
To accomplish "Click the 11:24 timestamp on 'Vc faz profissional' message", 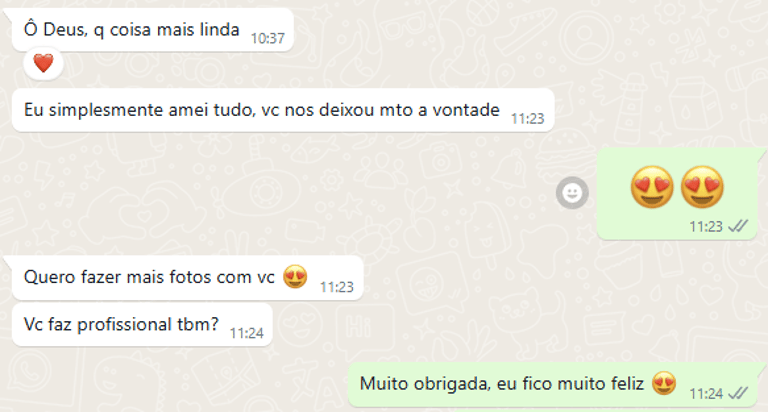I will [x=247, y=333].
